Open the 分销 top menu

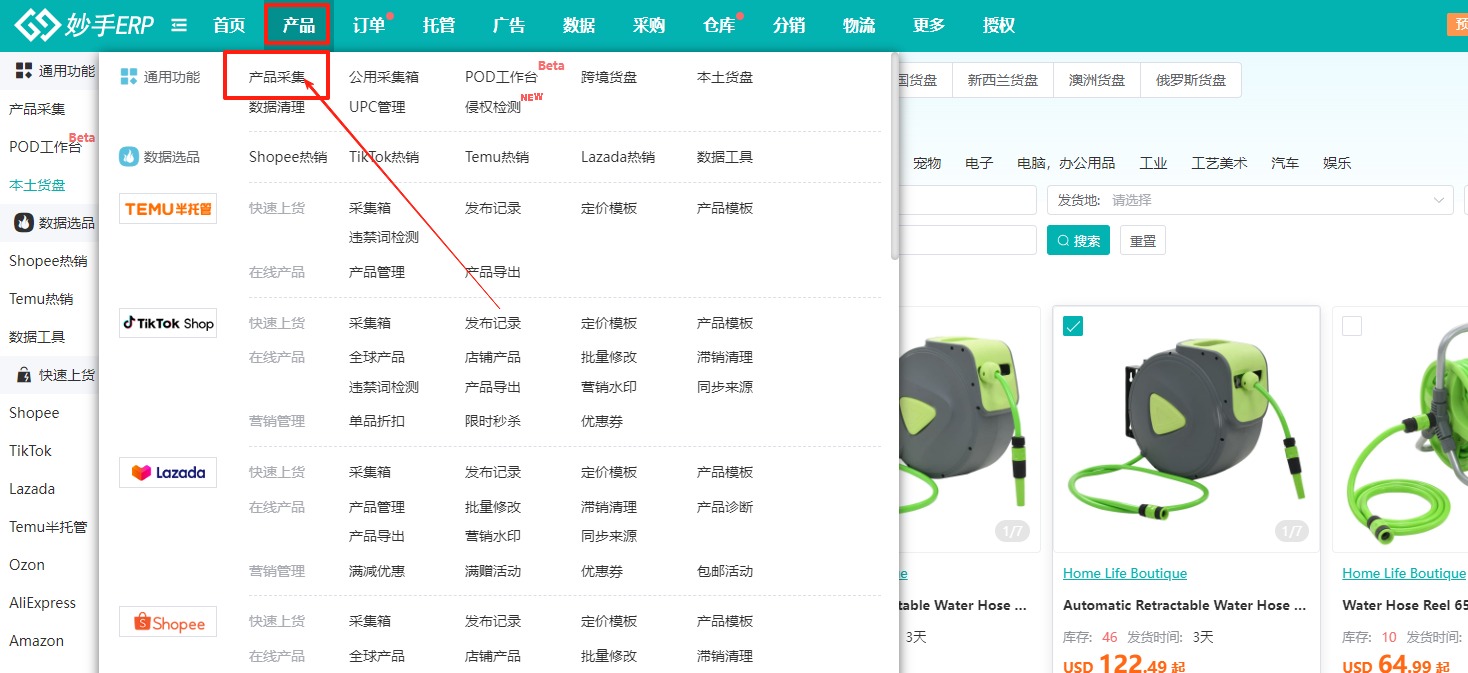click(x=789, y=26)
